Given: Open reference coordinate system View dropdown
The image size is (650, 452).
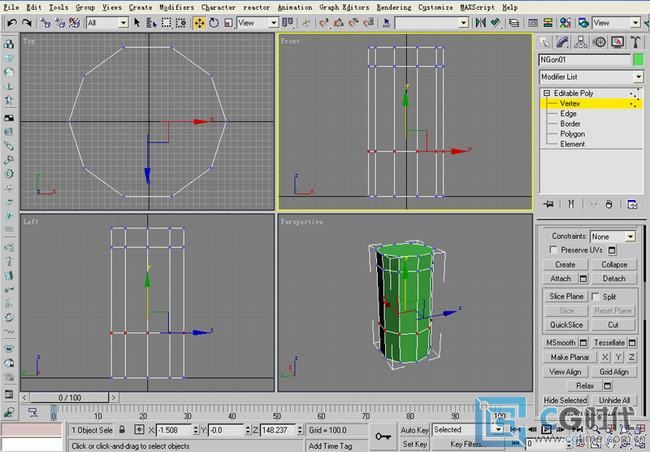Looking at the screenshot, I should [257, 23].
